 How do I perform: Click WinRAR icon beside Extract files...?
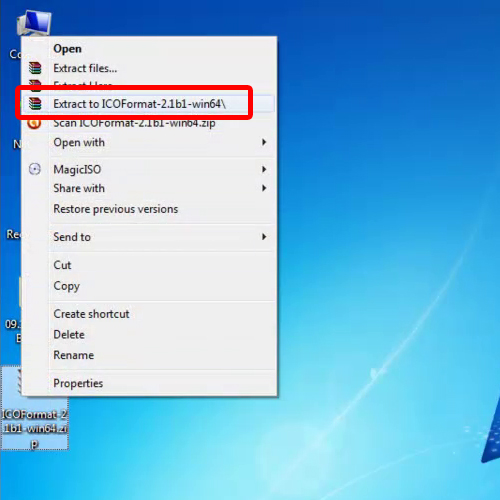click(35, 68)
